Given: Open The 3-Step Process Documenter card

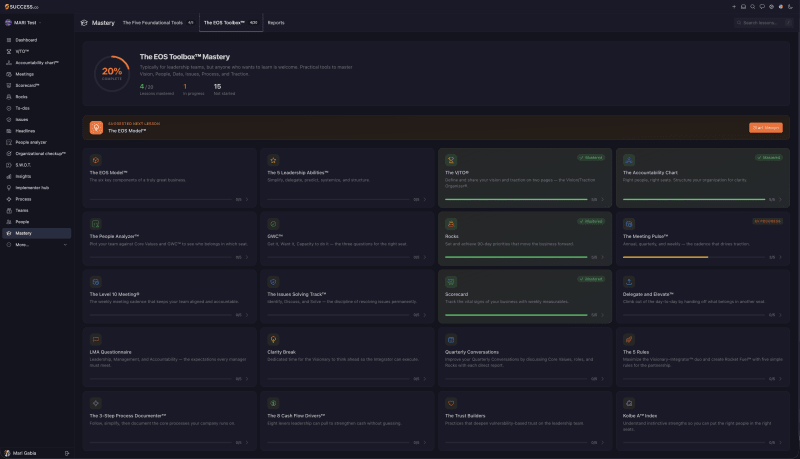Looking at the screenshot, I should [169, 421].
